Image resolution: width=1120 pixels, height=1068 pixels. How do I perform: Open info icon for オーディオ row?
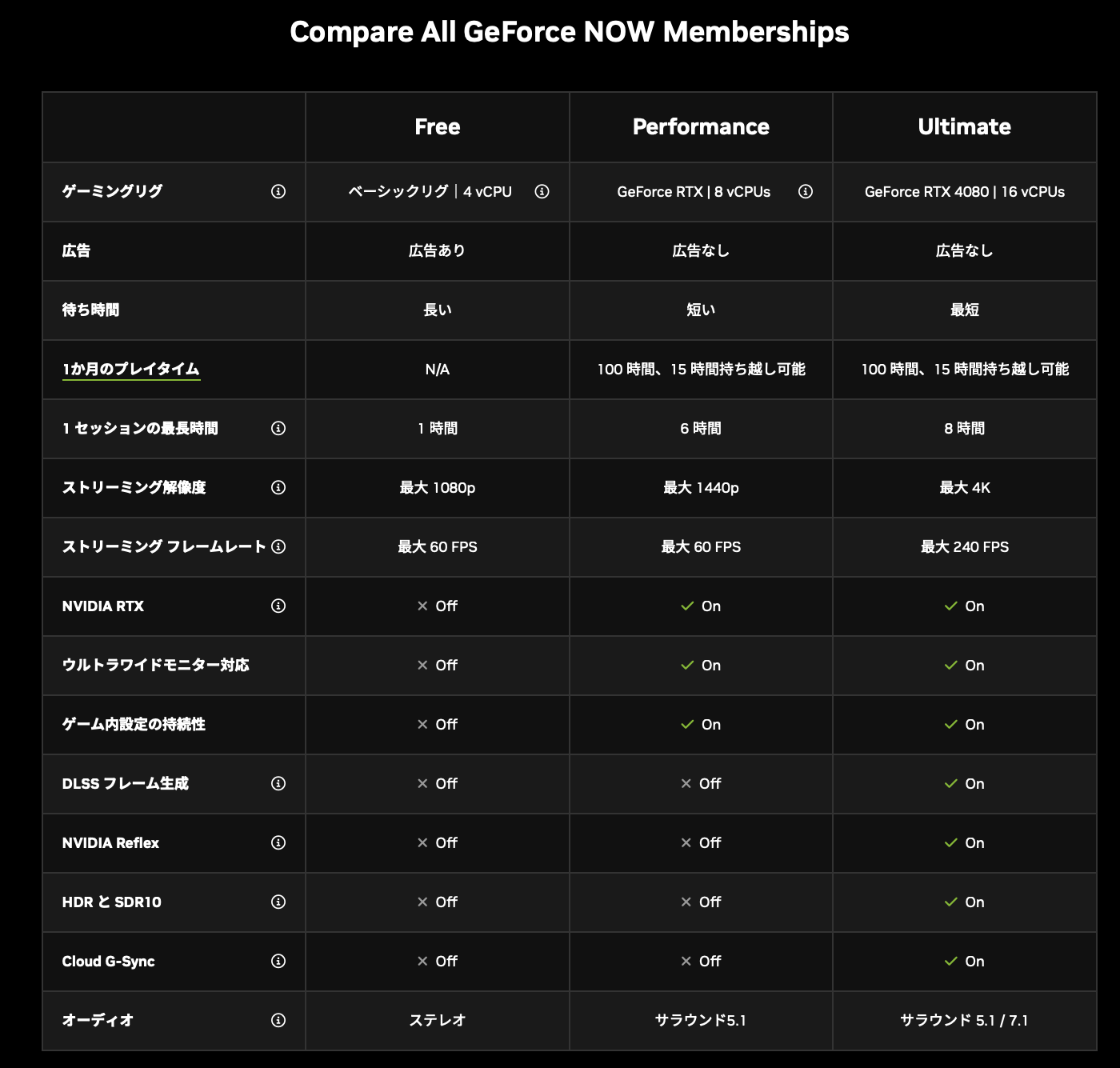pos(278,1020)
